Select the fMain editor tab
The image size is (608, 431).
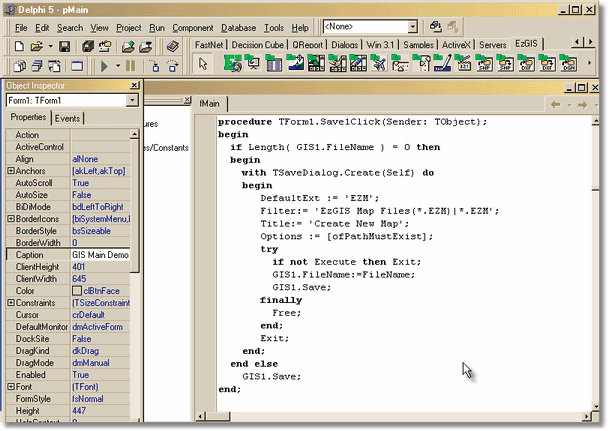click(210, 104)
